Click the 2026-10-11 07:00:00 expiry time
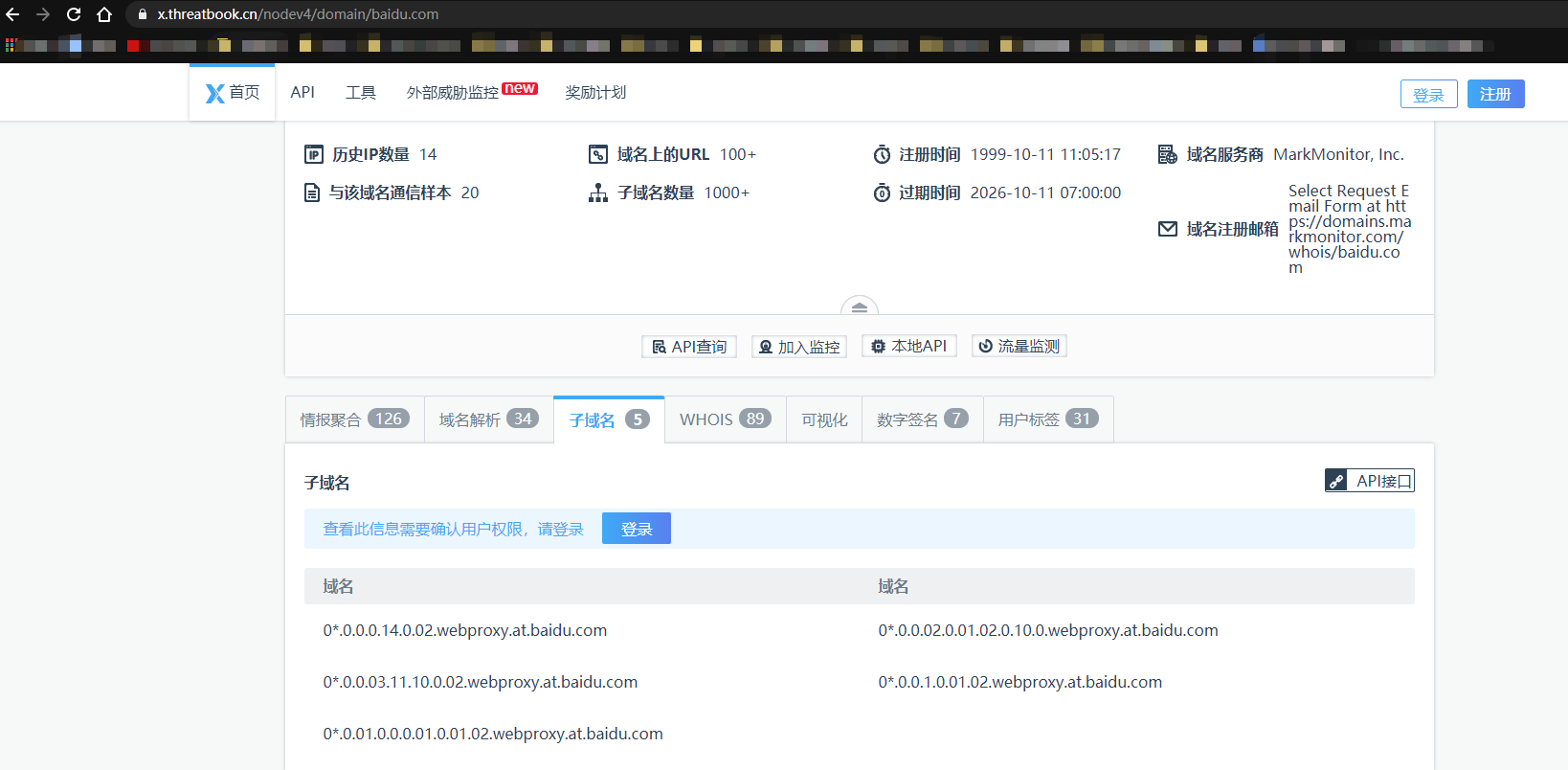Image resolution: width=1568 pixels, height=770 pixels. tap(1045, 192)
